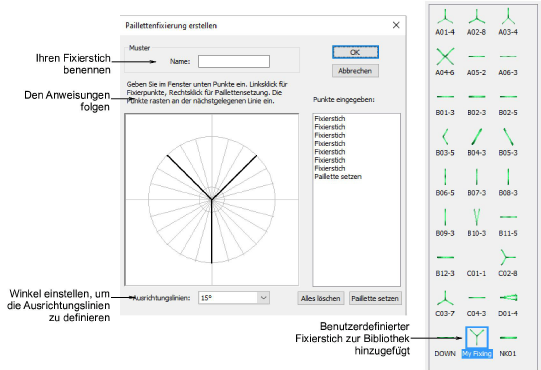Close the Paillettenfixierung erstellen dialog
The image size is (541, 370).
[396, 25]
